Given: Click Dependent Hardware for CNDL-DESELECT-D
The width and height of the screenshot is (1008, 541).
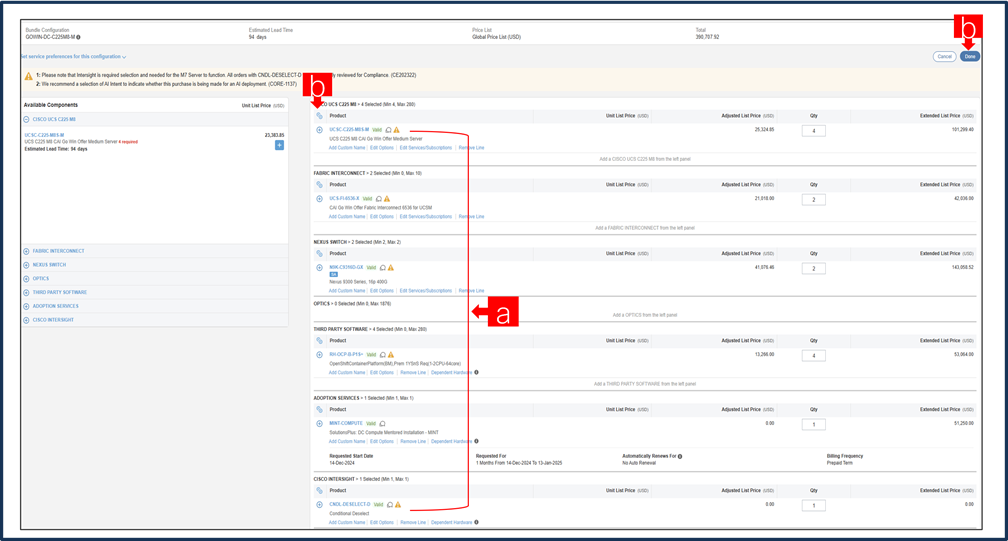Looking at the screenshot, I should (451, 522).
